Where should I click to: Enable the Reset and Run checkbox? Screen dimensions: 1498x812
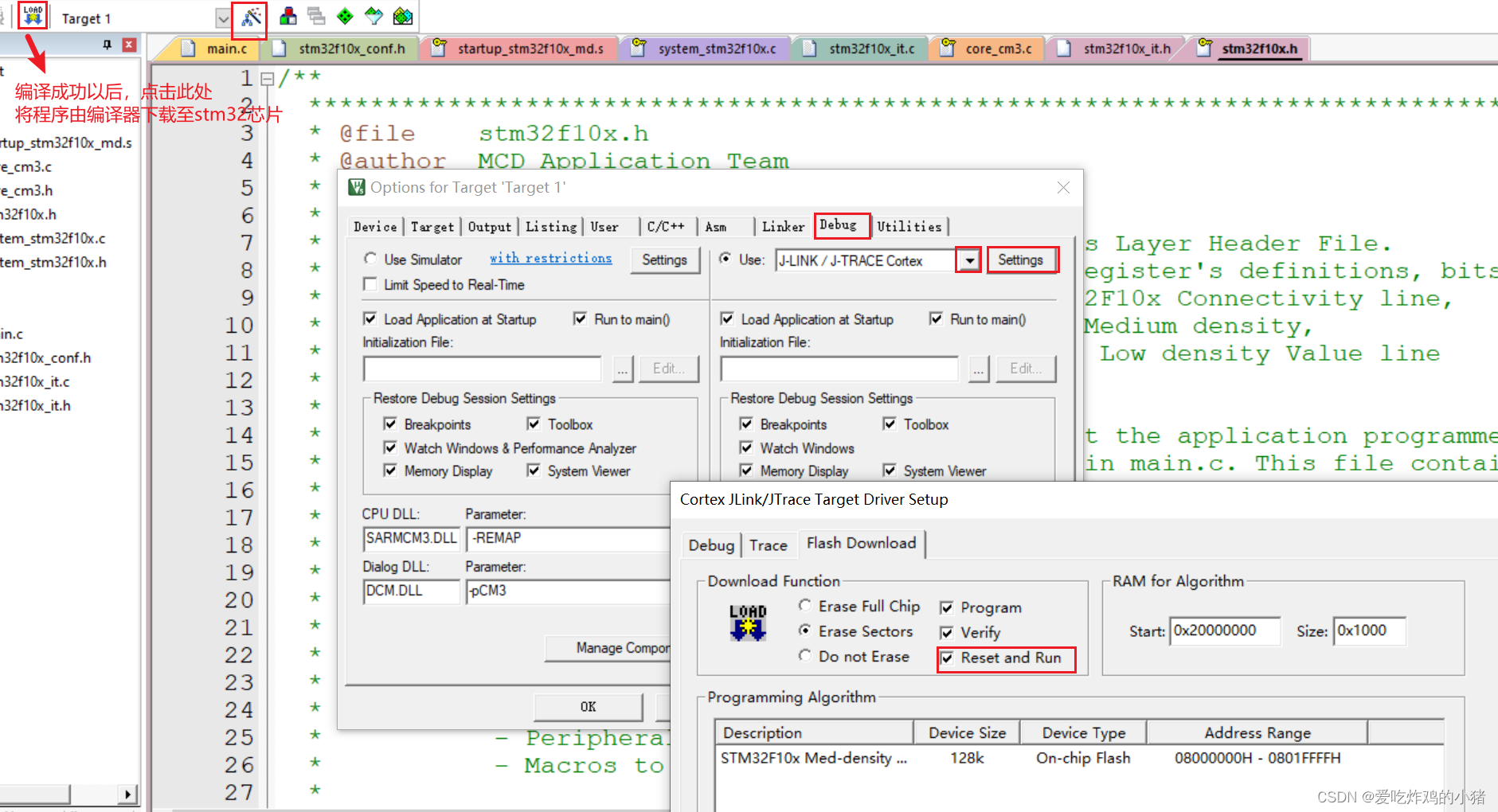(947, 658)
